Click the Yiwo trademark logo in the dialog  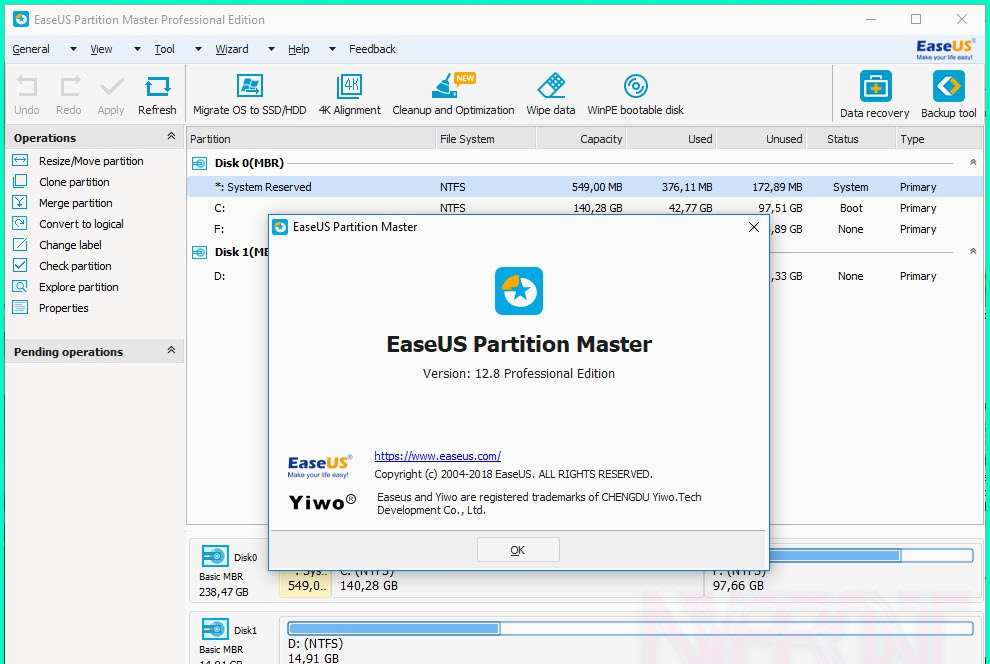click(322, 502)
